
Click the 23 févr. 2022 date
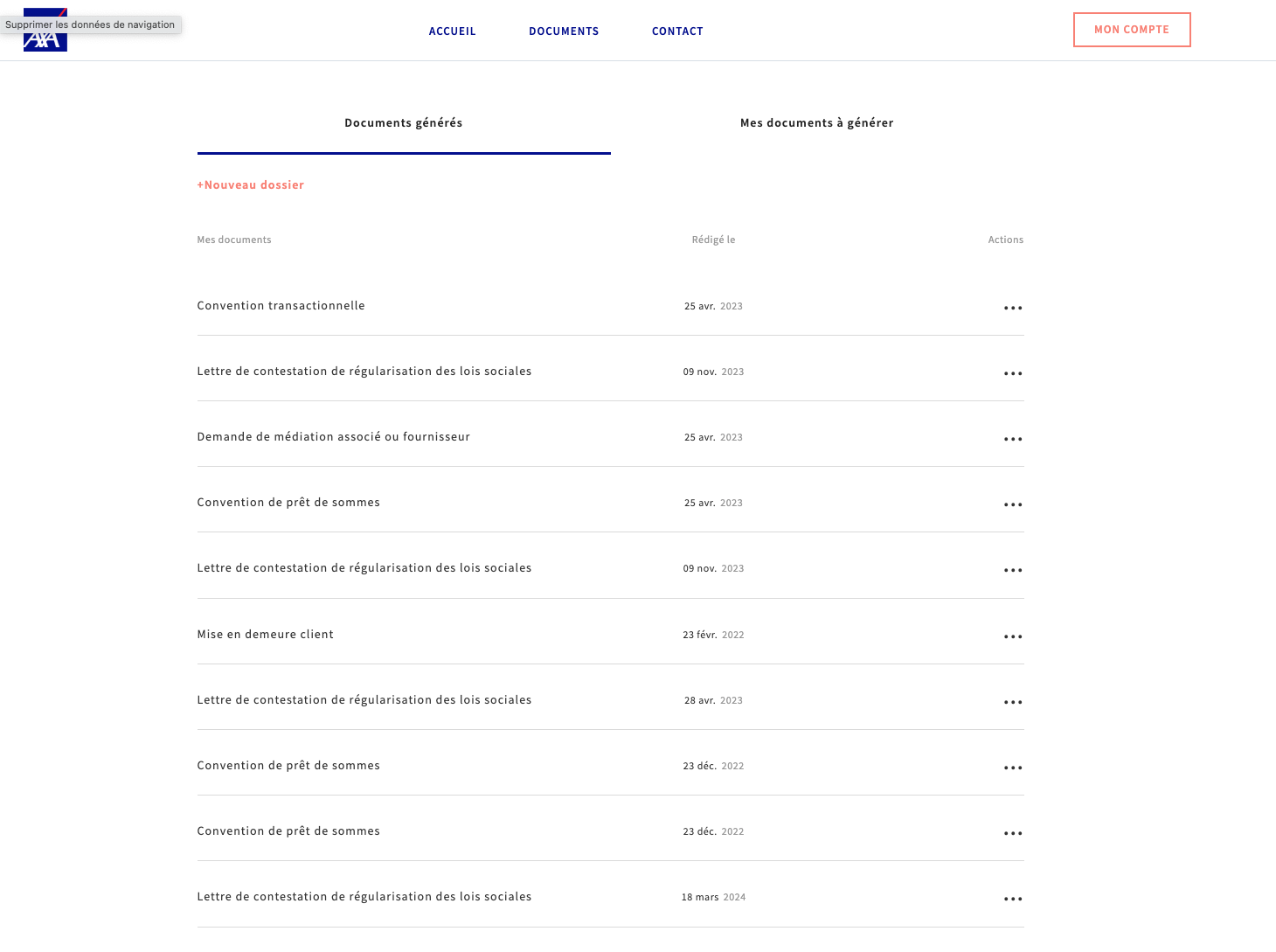click(713, 635)
